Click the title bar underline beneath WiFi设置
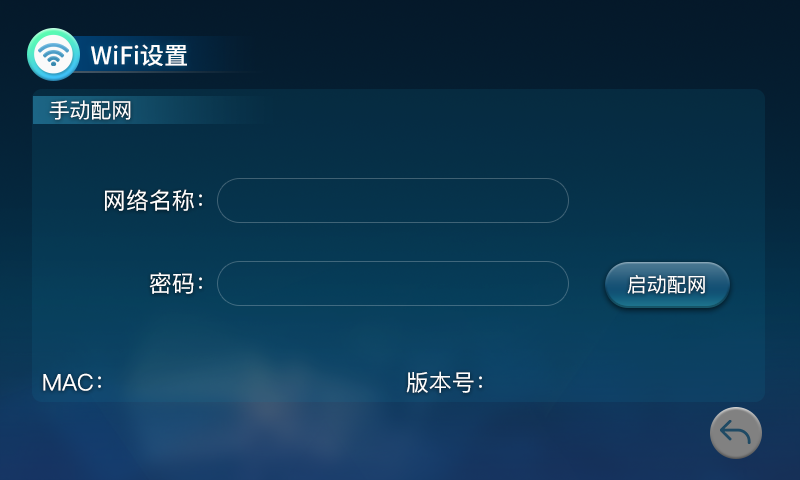This screenshot has height=480, width=800. 163,72
